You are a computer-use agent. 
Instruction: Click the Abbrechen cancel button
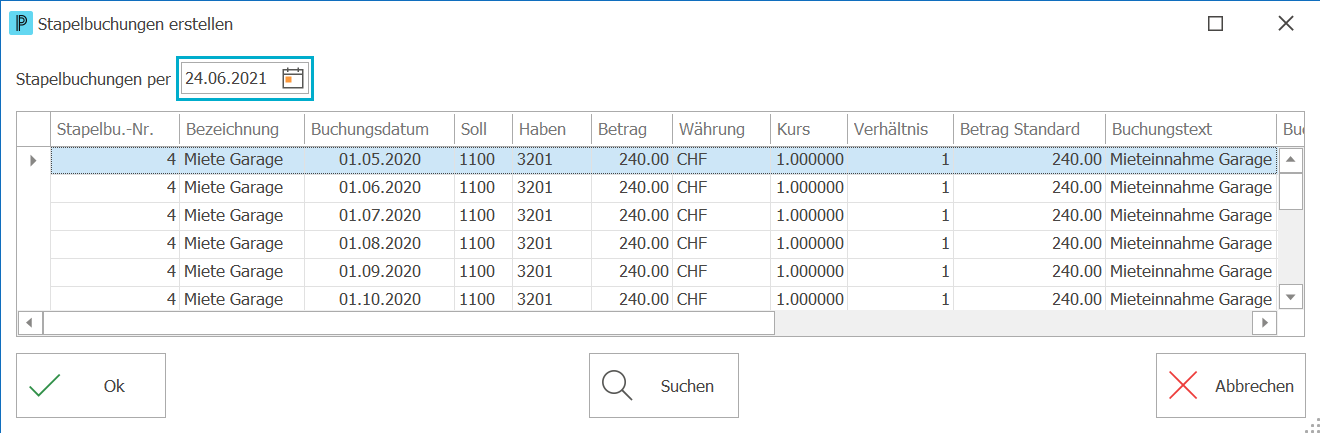click(x=1231, y=386)
